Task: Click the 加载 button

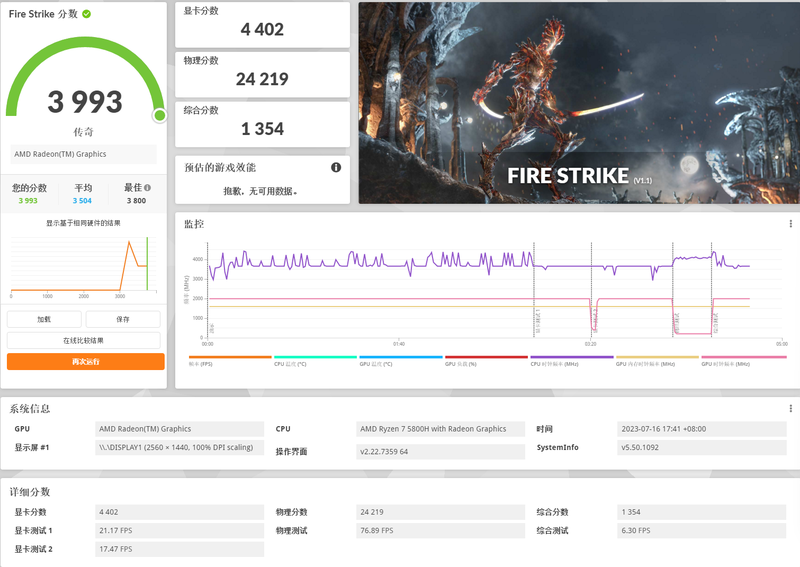Action: (x=44, y=319)
